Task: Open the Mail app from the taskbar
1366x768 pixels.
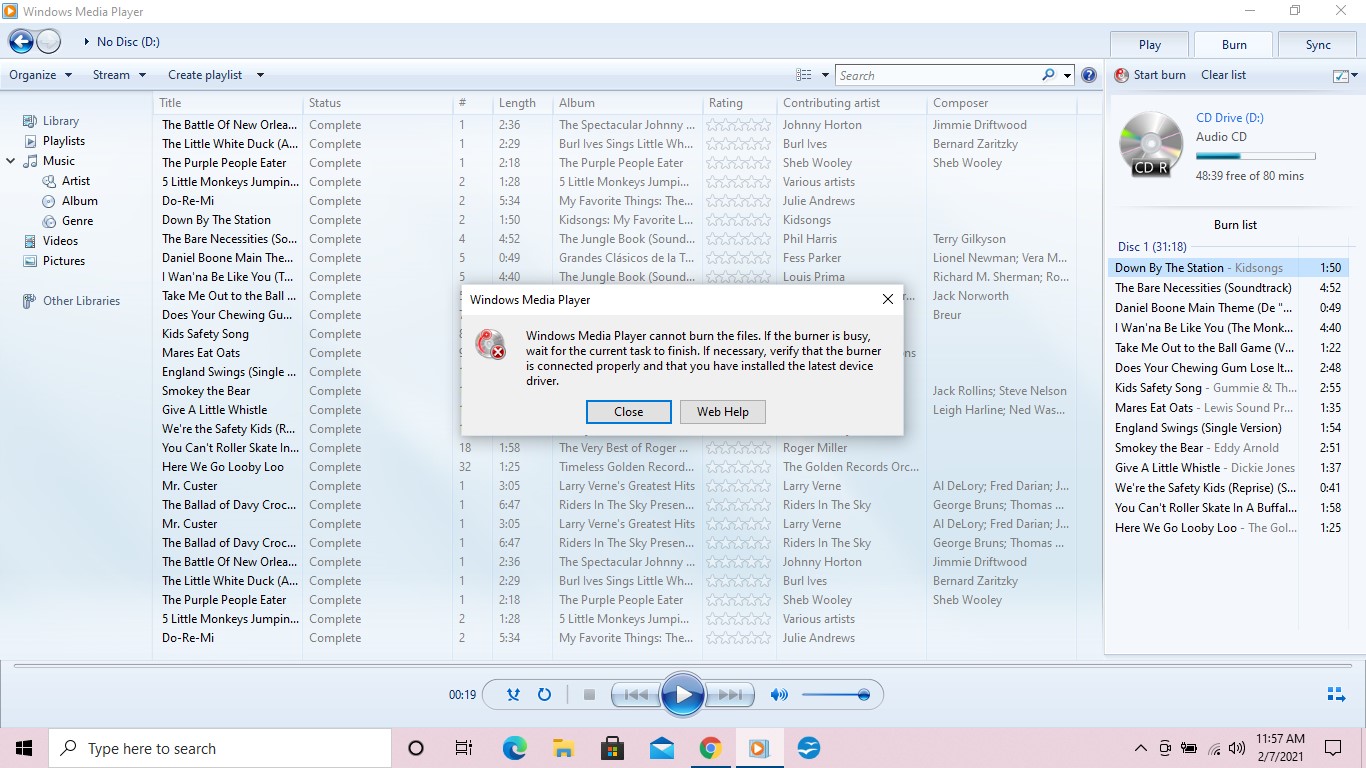Action: [x=661, y=748]
